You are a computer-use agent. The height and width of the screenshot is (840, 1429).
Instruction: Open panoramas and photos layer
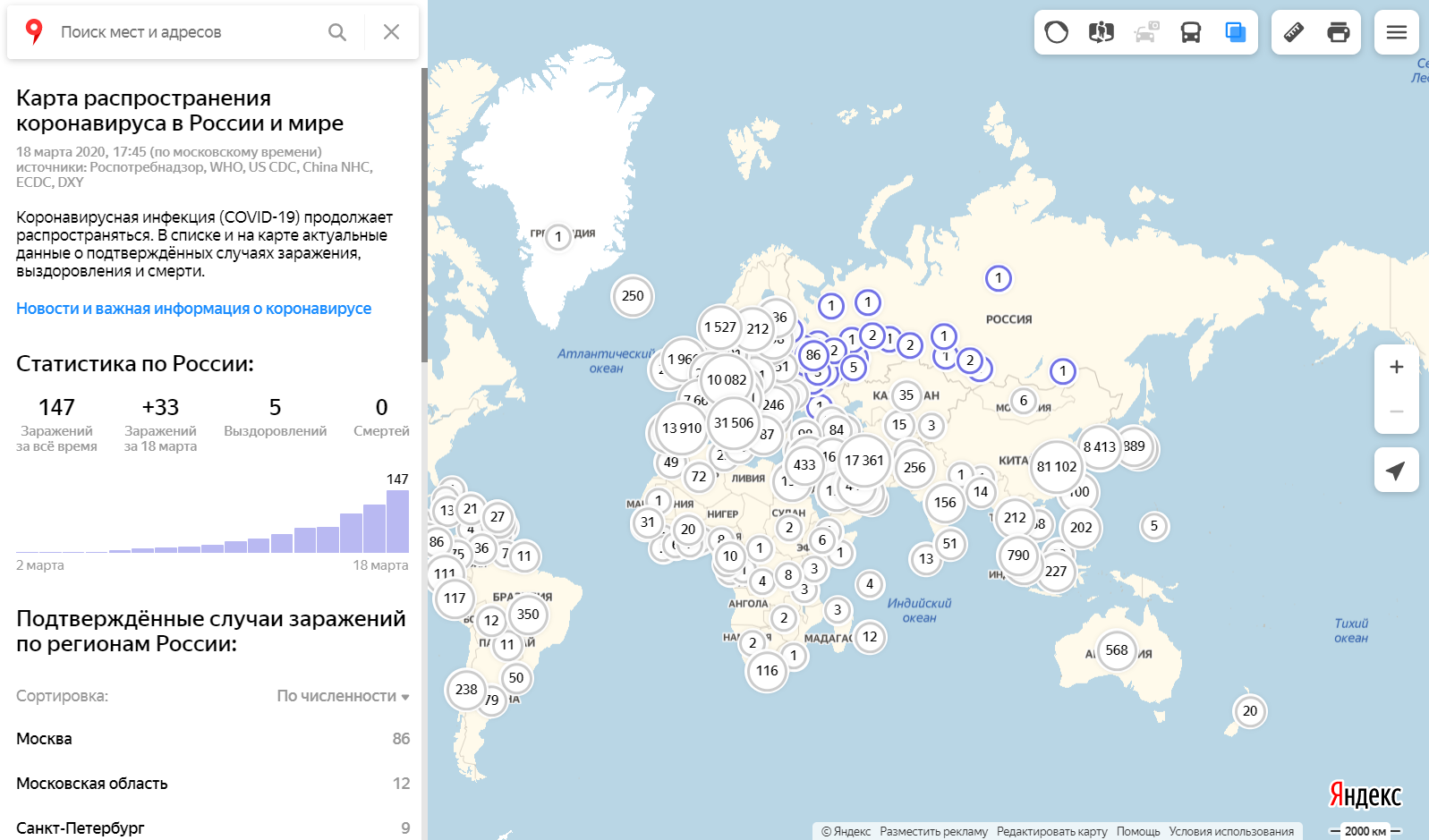tap(1102, 32)
